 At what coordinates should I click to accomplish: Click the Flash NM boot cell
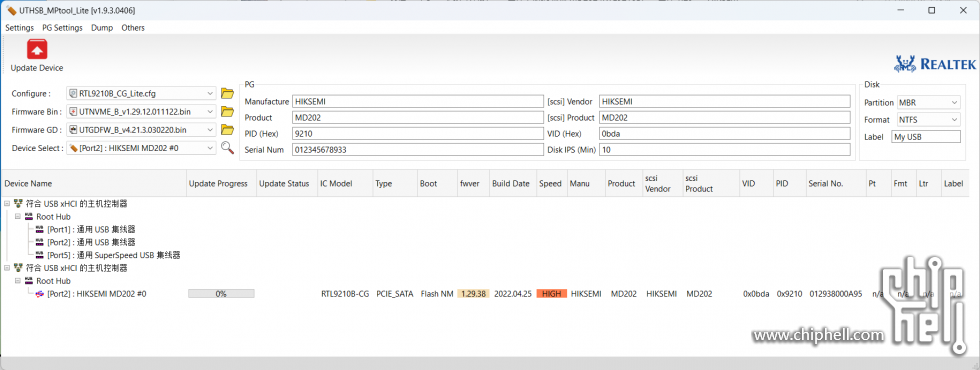[437, 294]
